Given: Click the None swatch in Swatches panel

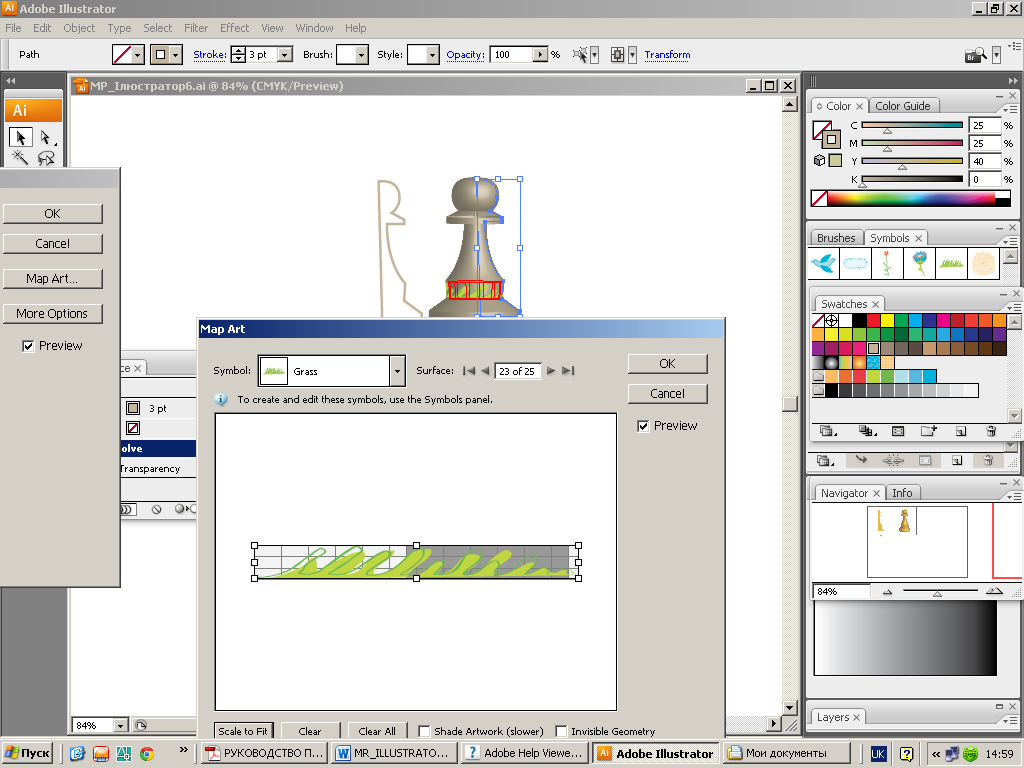Looking at the screenshot, I should pos(818,320).
